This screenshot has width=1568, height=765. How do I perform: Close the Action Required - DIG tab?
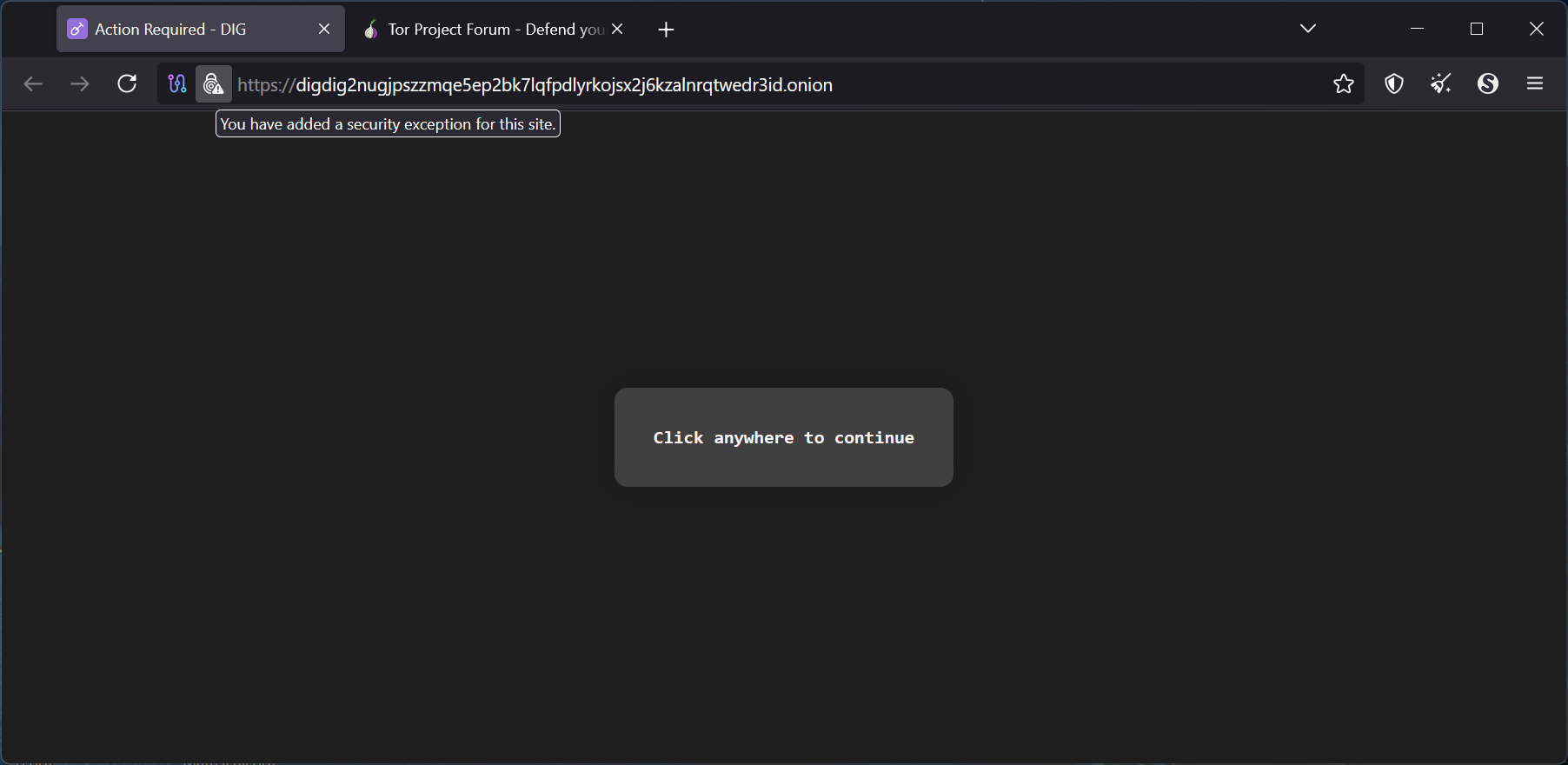[324, 30]
